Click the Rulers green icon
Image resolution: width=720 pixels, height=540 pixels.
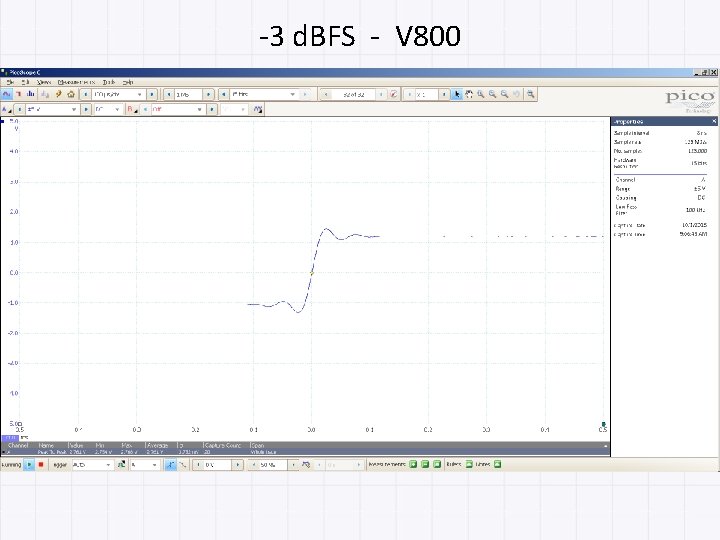click(x=469, y=464)
